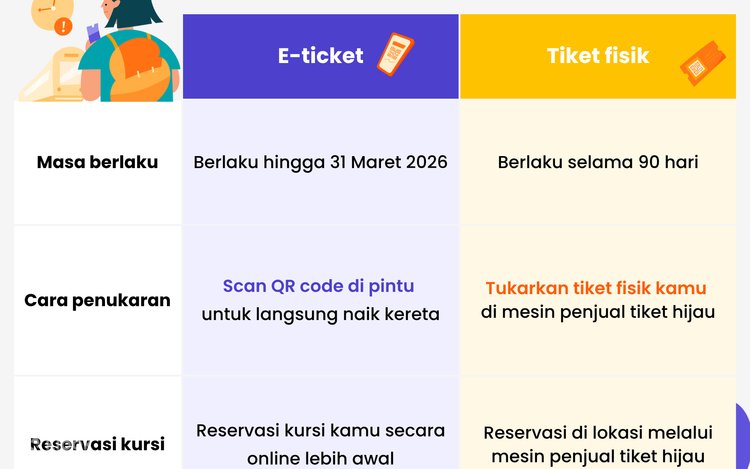Click the Reservasi kursi row label
Screen dimensions: 750x469
pyautogui.click(x=97, y=444)
